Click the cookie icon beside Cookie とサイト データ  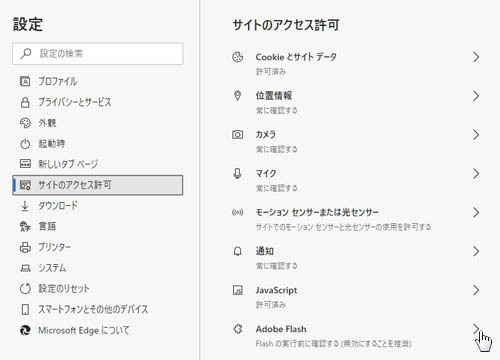(238, 57)
